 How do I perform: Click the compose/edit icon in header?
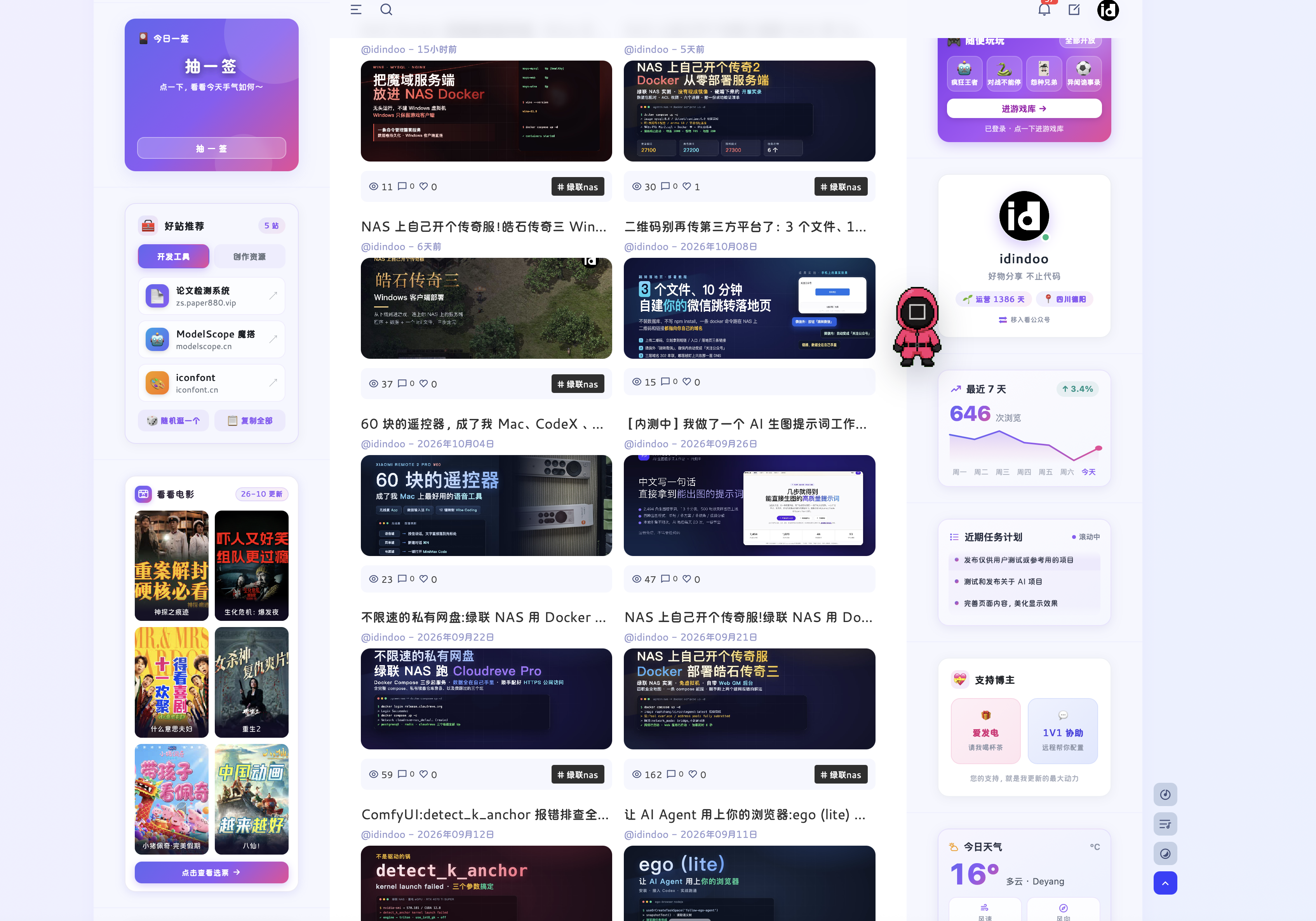[1074, 10]
